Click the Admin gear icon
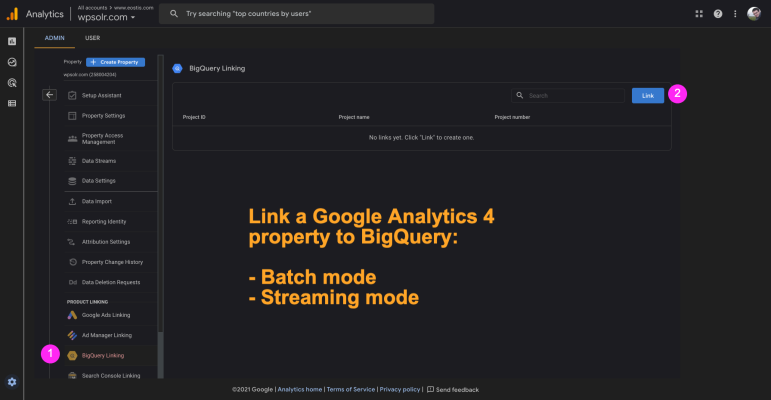 pos(12,382)
